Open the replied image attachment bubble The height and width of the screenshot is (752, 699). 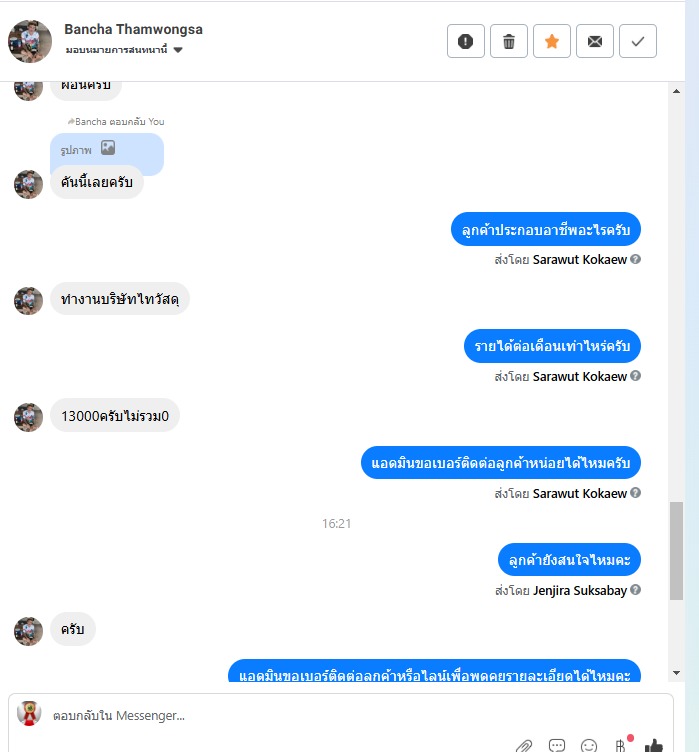tap(107, 150)
